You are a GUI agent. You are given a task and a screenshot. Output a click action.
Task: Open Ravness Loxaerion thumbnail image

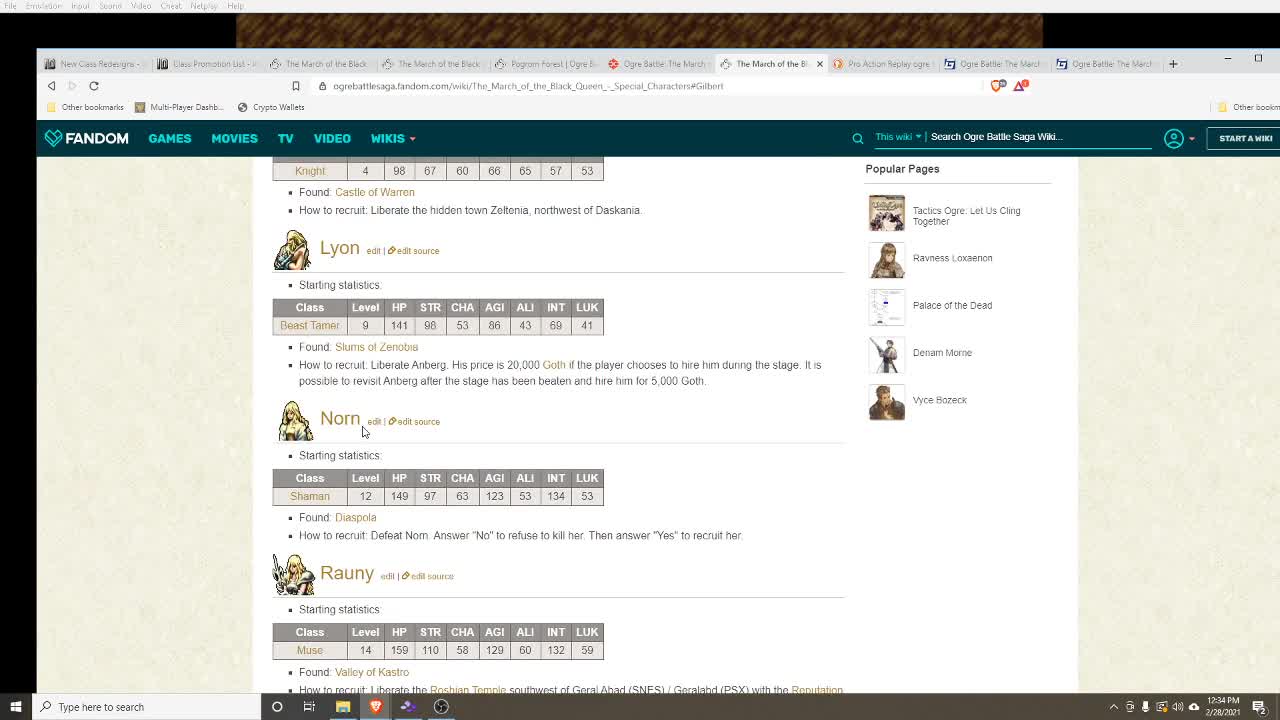coord(886,260)
